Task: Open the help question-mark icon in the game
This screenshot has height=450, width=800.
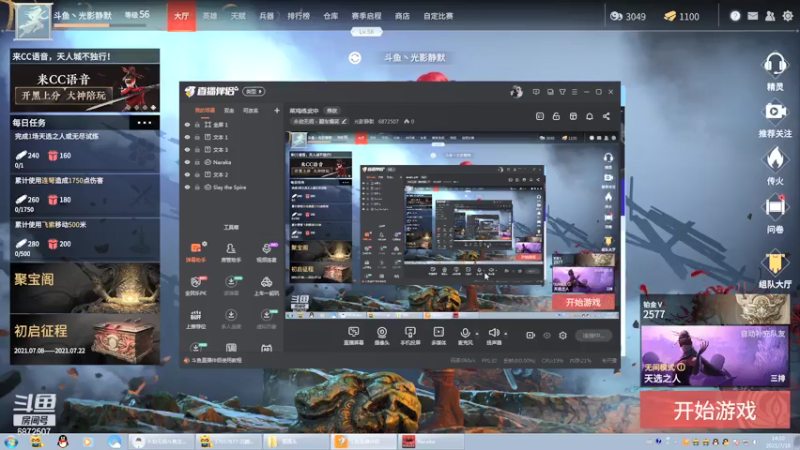Action: [735, 16]
